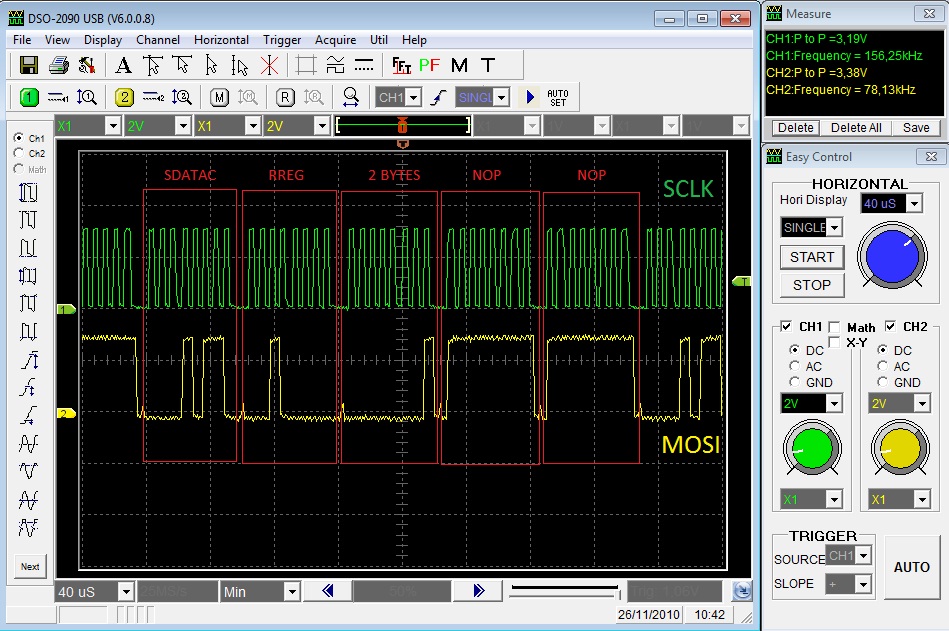Click the AUTO SET toolbar icon
This screenshot has height=631, width=949.
click(x=557, y=98)
